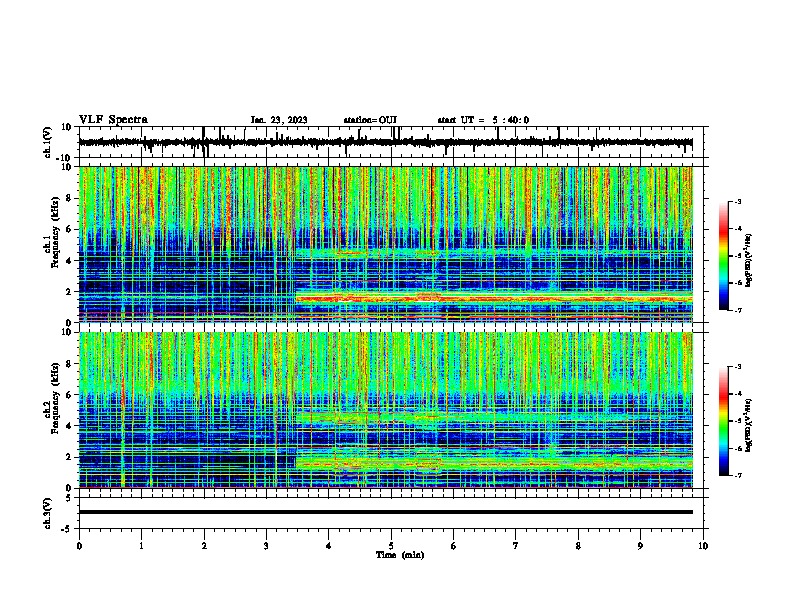Click the ch.2 spectrogram panel

[386, 410]
